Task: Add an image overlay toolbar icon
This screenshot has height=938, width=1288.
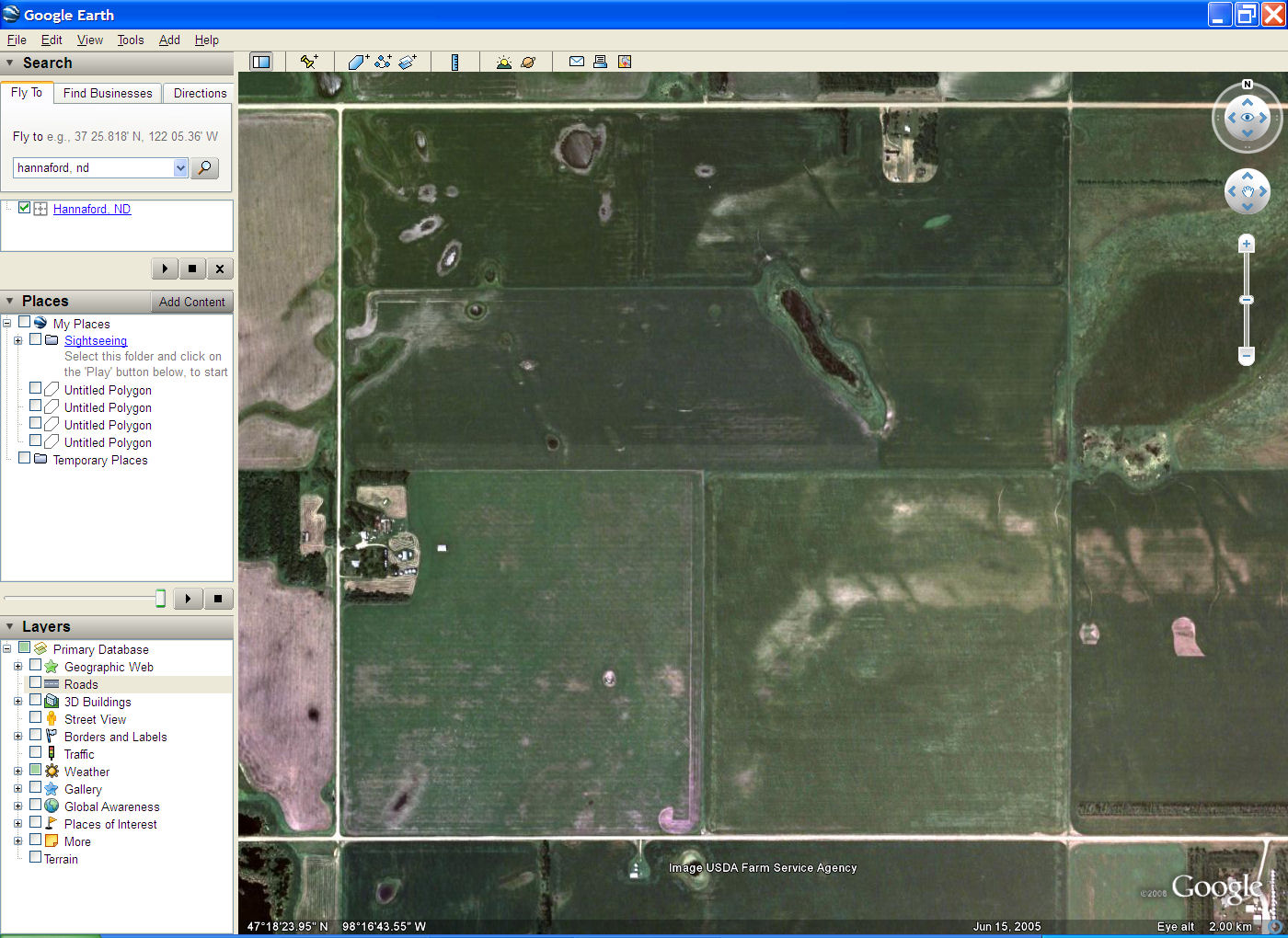Action: (x=408, y=62)
